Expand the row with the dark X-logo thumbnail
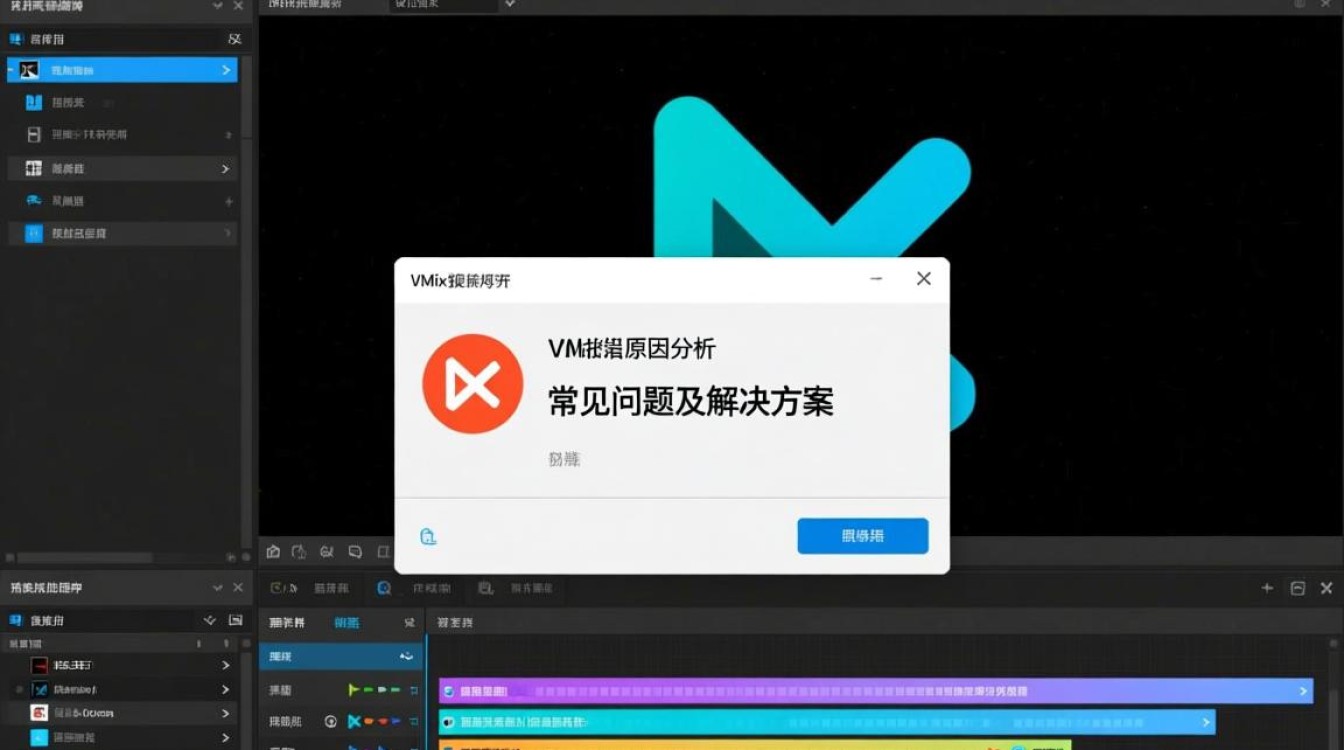 click(x=226, y=689)
